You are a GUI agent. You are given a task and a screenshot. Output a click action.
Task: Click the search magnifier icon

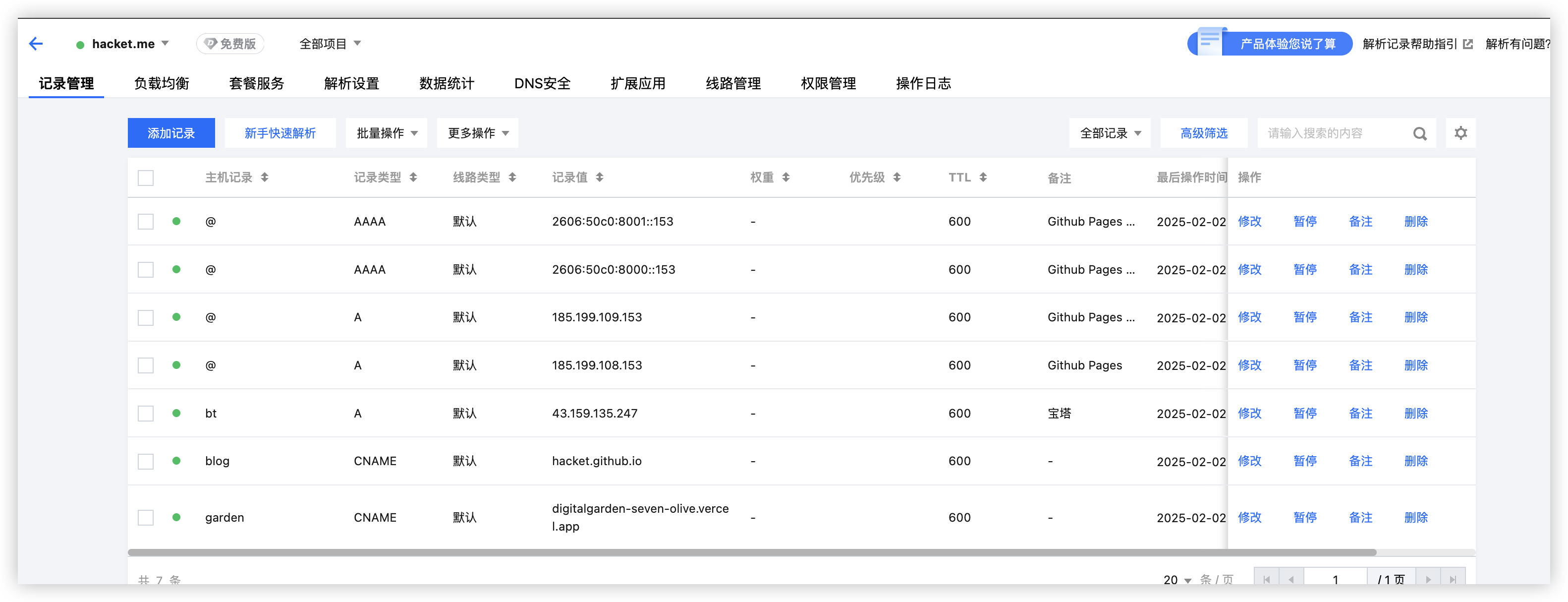[1419, 133]
